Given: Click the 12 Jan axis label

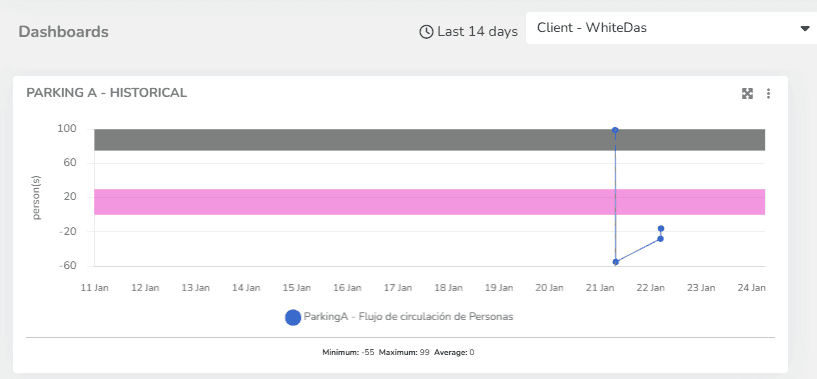Looking at the screenshot, I should coord(145,287).
